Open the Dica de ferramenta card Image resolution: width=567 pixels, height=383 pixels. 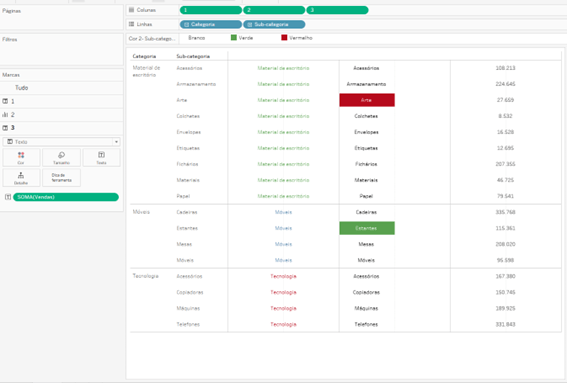61,178
